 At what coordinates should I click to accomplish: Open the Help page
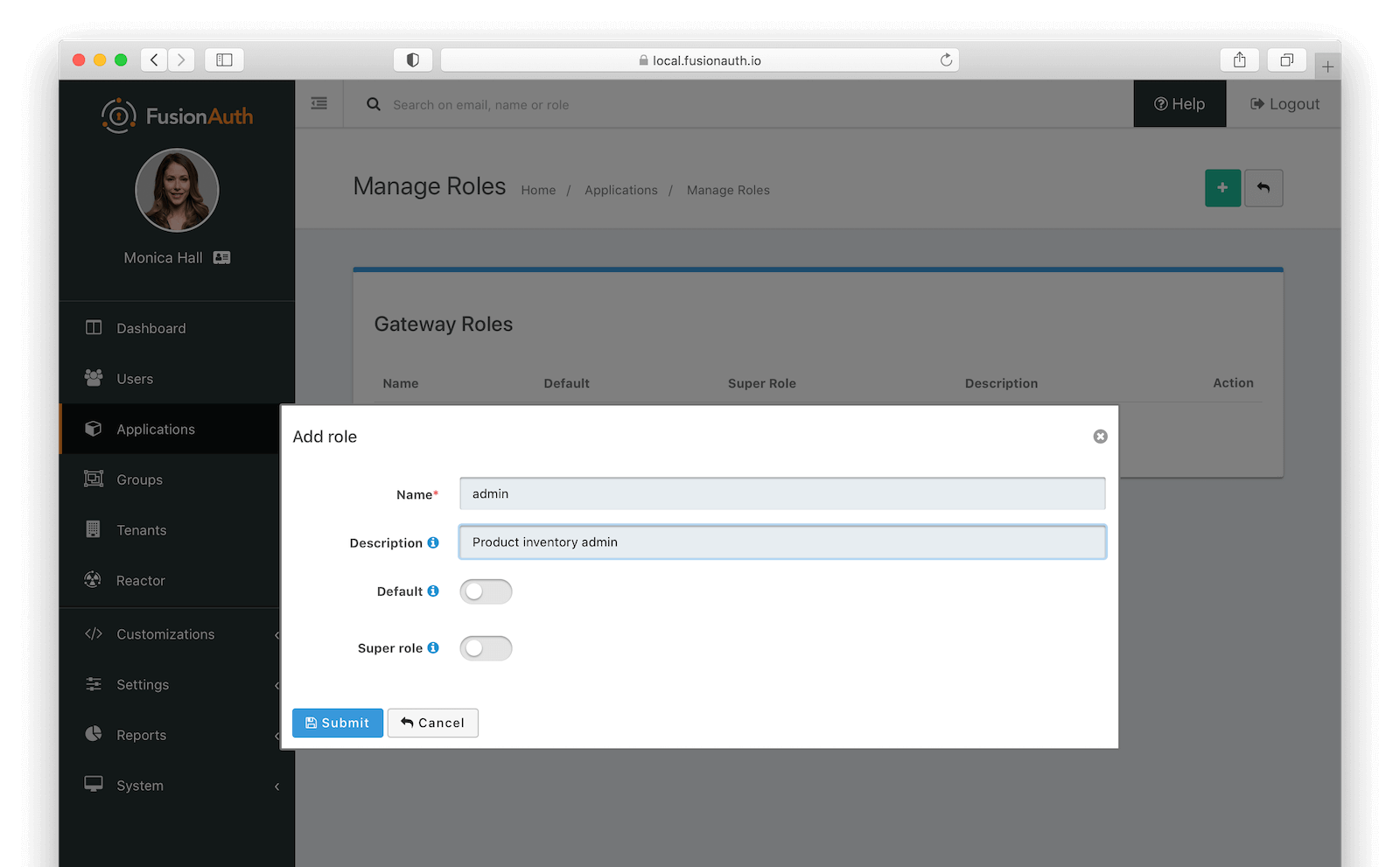click(1179, 104)
